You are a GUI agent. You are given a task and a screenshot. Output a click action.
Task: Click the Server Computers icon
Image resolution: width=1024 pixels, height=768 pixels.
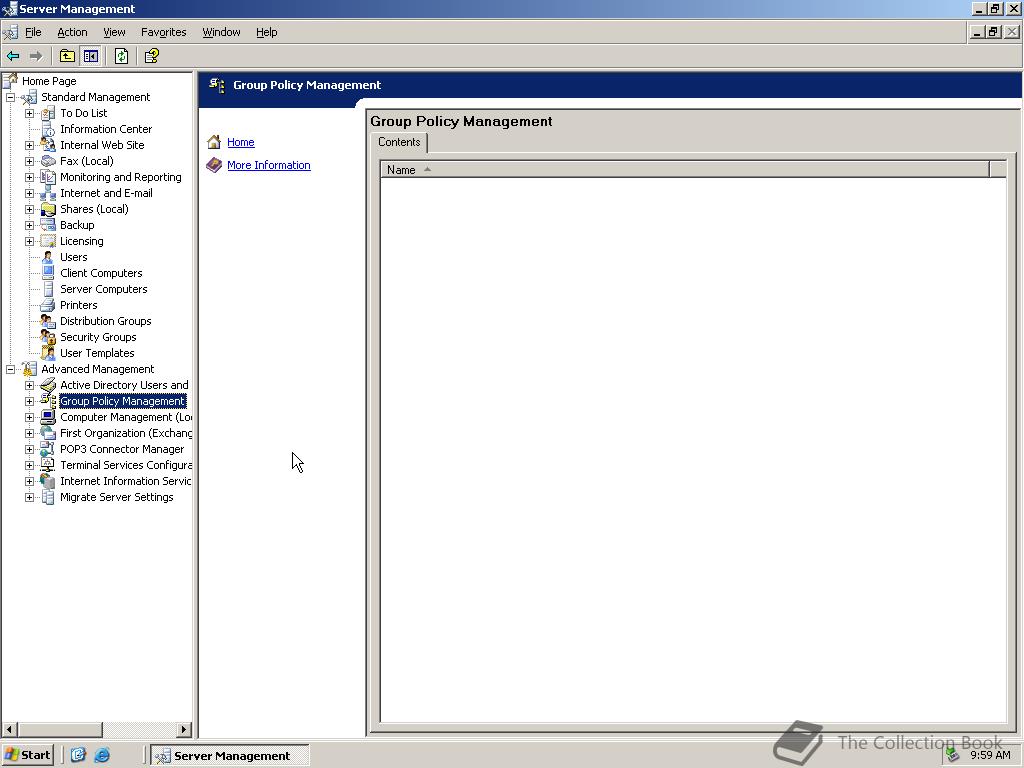(48, 289)
